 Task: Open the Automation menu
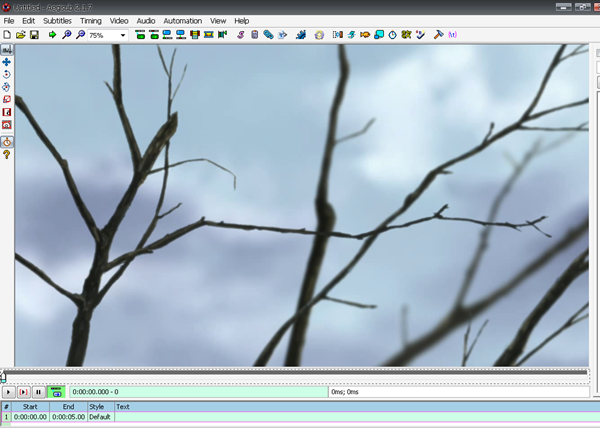coord(183,21)
